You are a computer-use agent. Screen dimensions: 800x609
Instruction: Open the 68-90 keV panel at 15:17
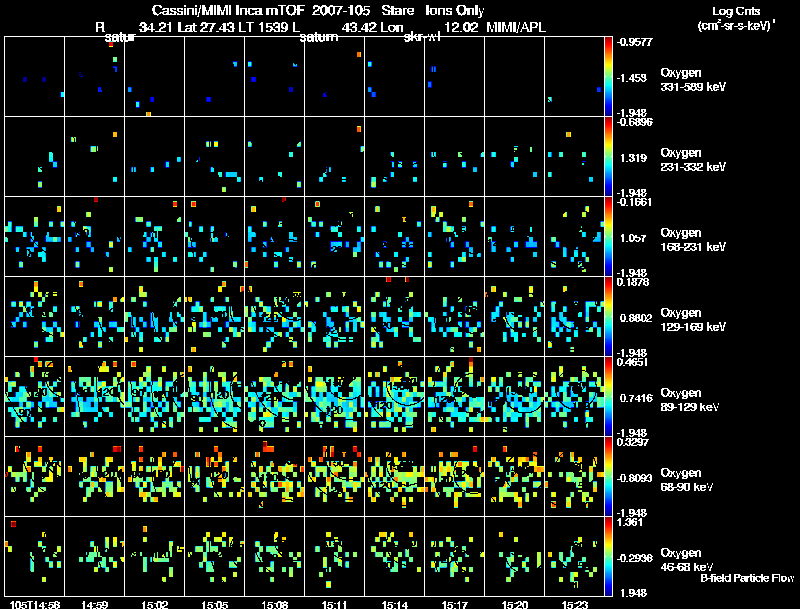click(454, 476)
